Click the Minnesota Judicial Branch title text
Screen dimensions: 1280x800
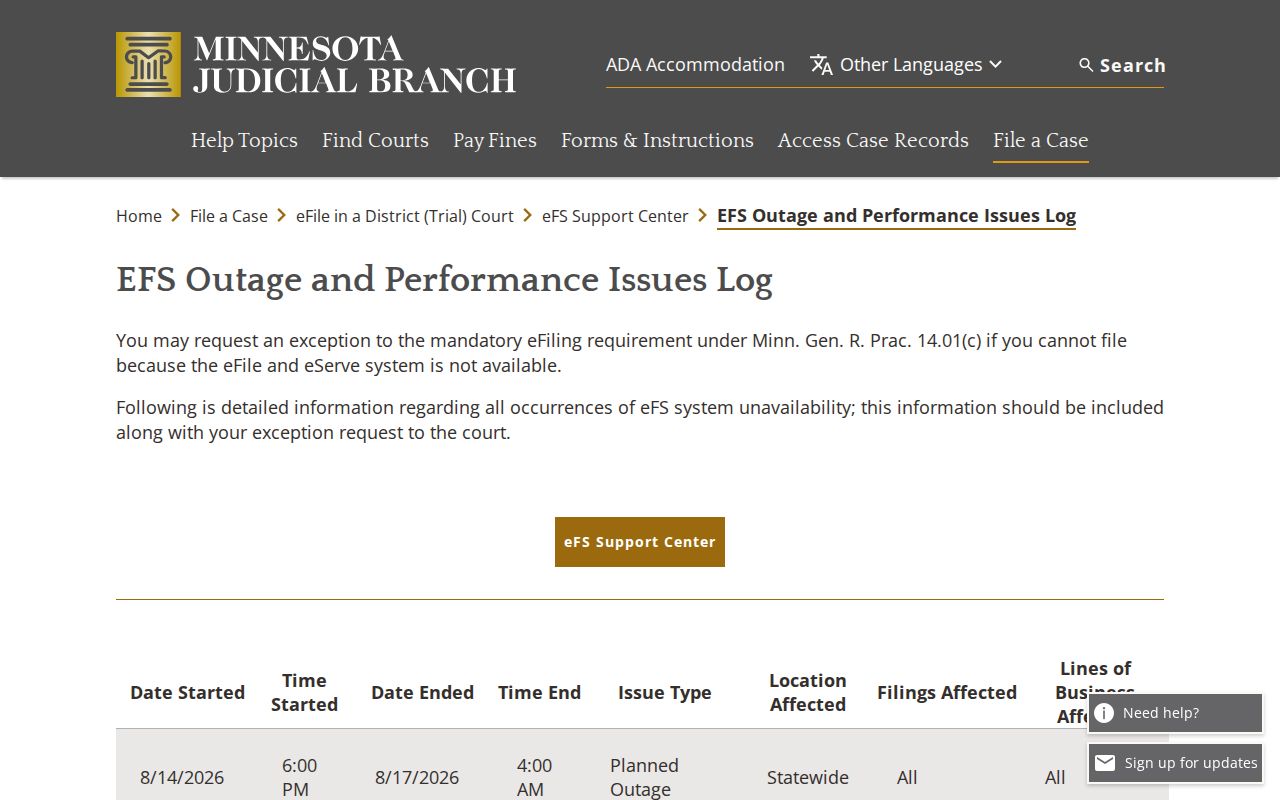tap(355, 64)
